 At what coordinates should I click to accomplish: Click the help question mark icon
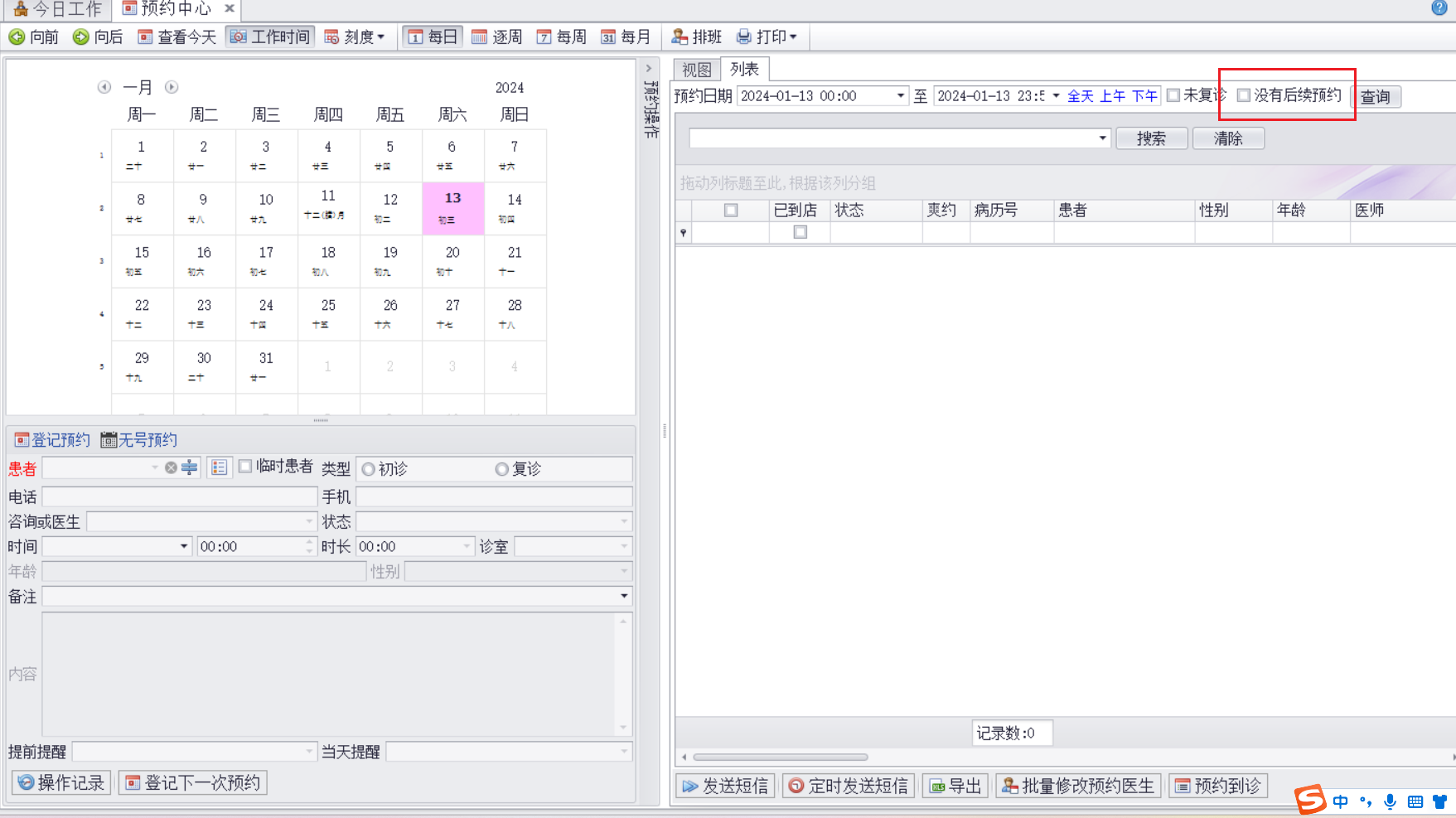1439,7
